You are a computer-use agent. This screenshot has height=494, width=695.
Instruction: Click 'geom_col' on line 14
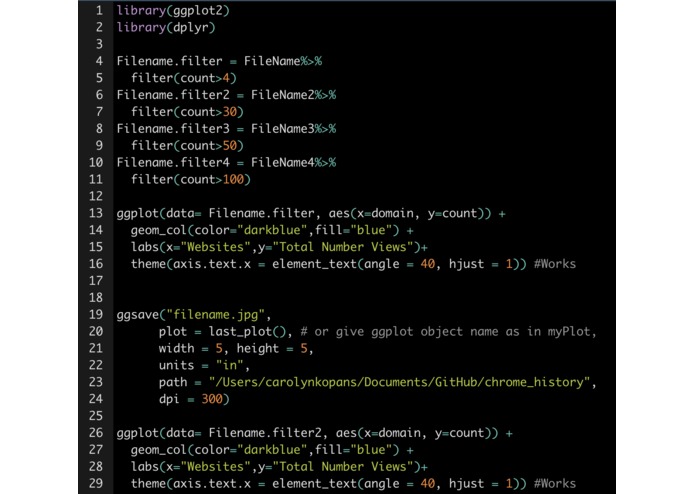(159, 230)
